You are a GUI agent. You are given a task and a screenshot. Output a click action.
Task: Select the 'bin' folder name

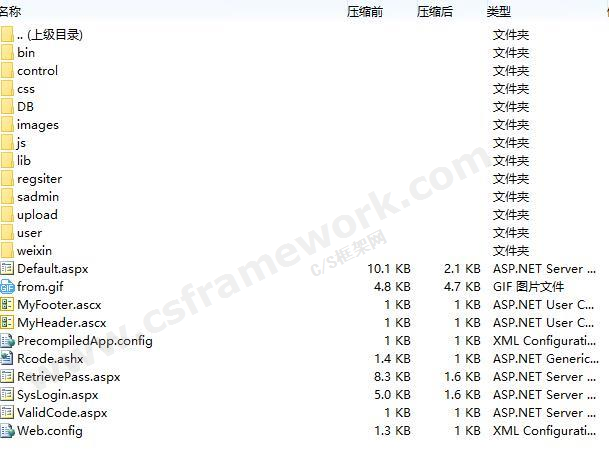click(x=26, y=52)
